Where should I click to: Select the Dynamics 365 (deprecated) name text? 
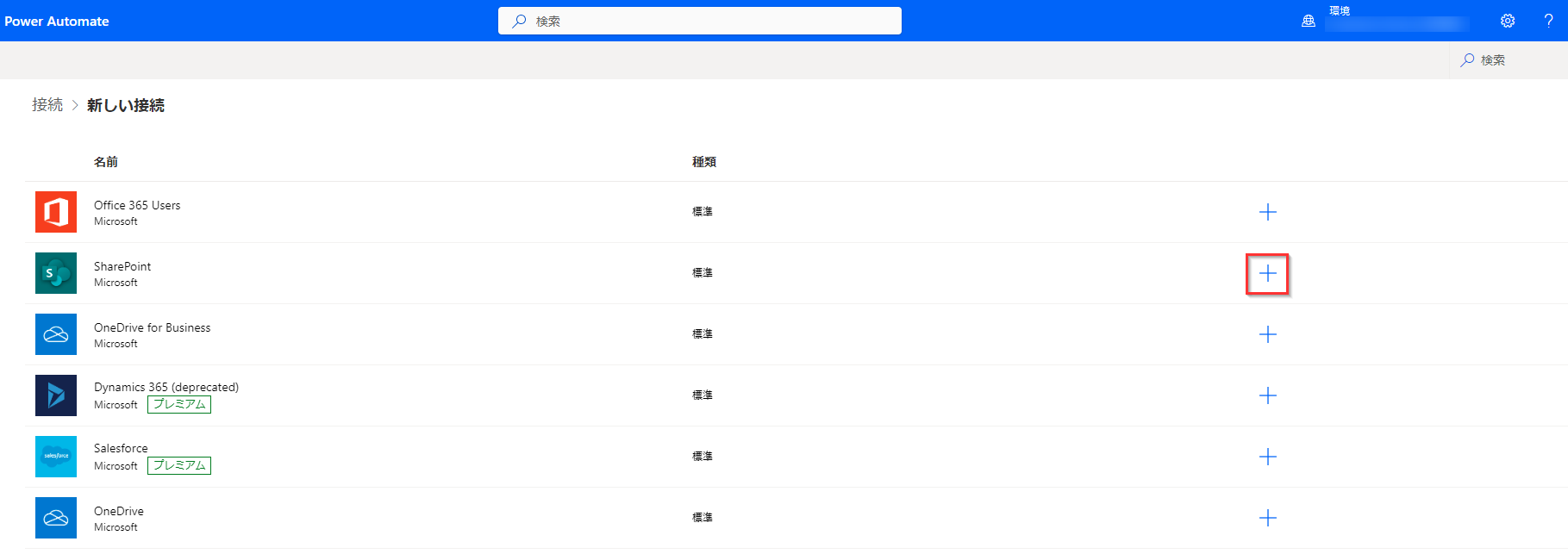tap(166, 388)
